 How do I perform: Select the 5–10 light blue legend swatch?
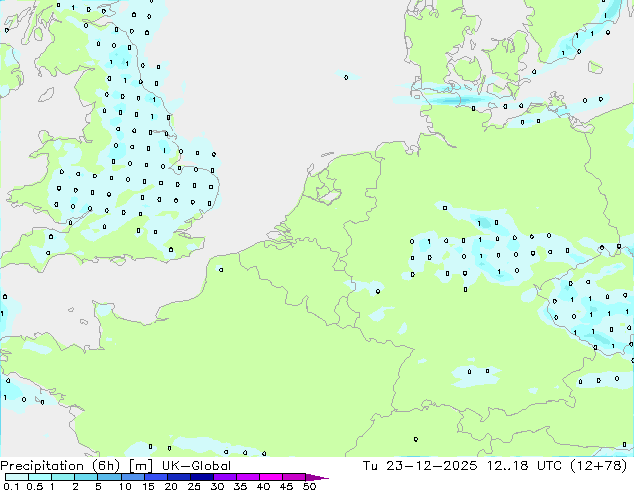pyautogui.click(x=109, y=477)
